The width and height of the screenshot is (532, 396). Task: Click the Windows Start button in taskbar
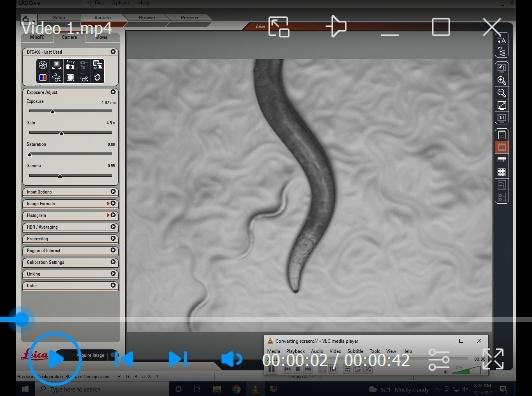[x=25, y=389]
